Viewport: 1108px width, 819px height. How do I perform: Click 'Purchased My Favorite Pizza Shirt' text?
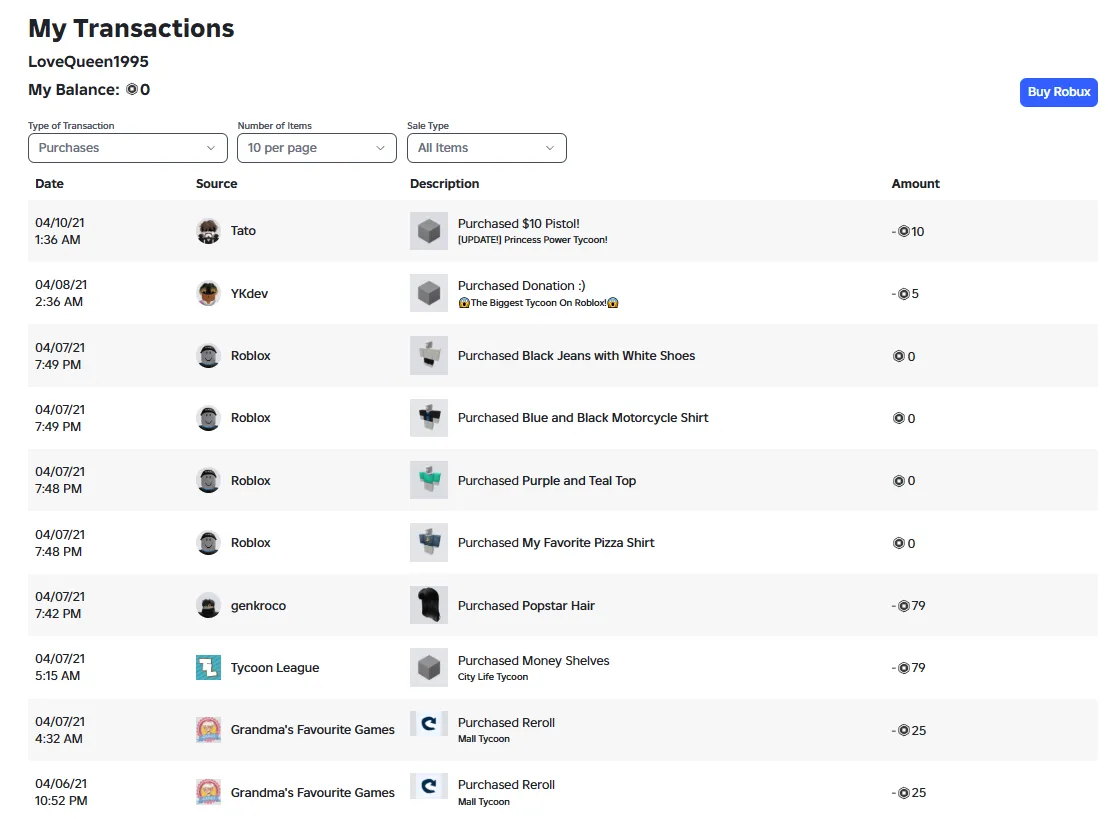click(x=556, y=543)
